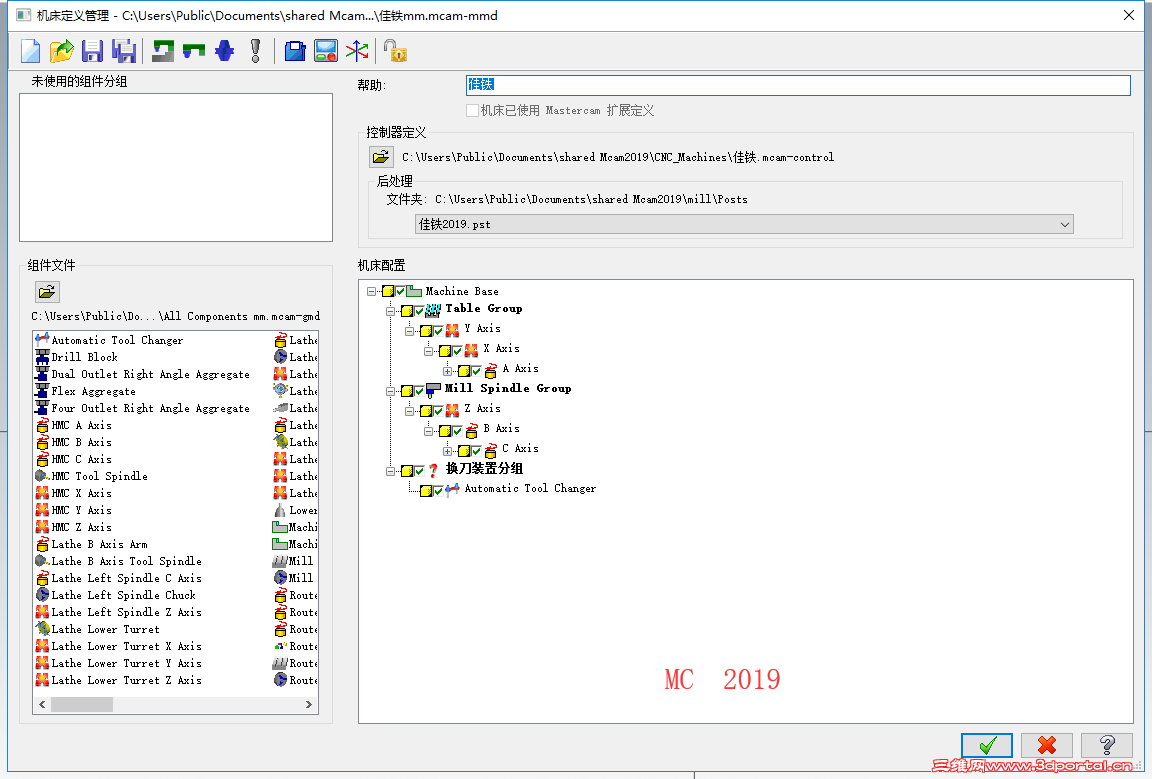
Task: Collapse the B Axis node
Action: [429, 431]
